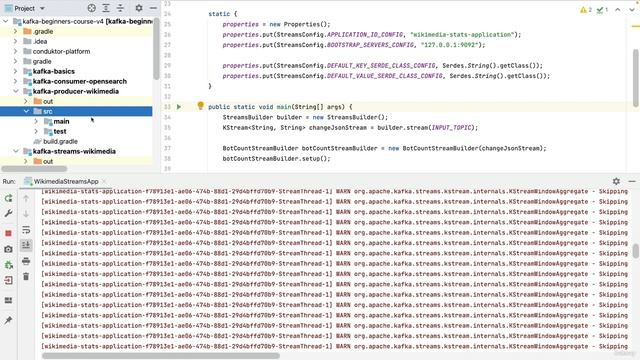Place cursor at main method signature
The width and height of the screenshot is (640, 360).
280,107
